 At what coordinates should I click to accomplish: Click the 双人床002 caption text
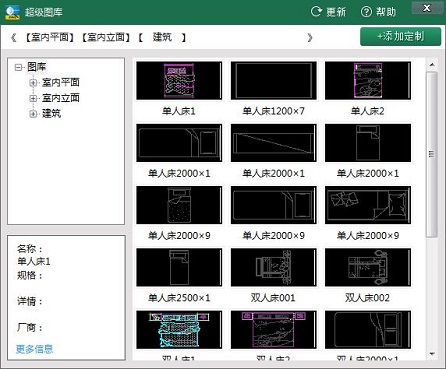click(x=367, y=298)
